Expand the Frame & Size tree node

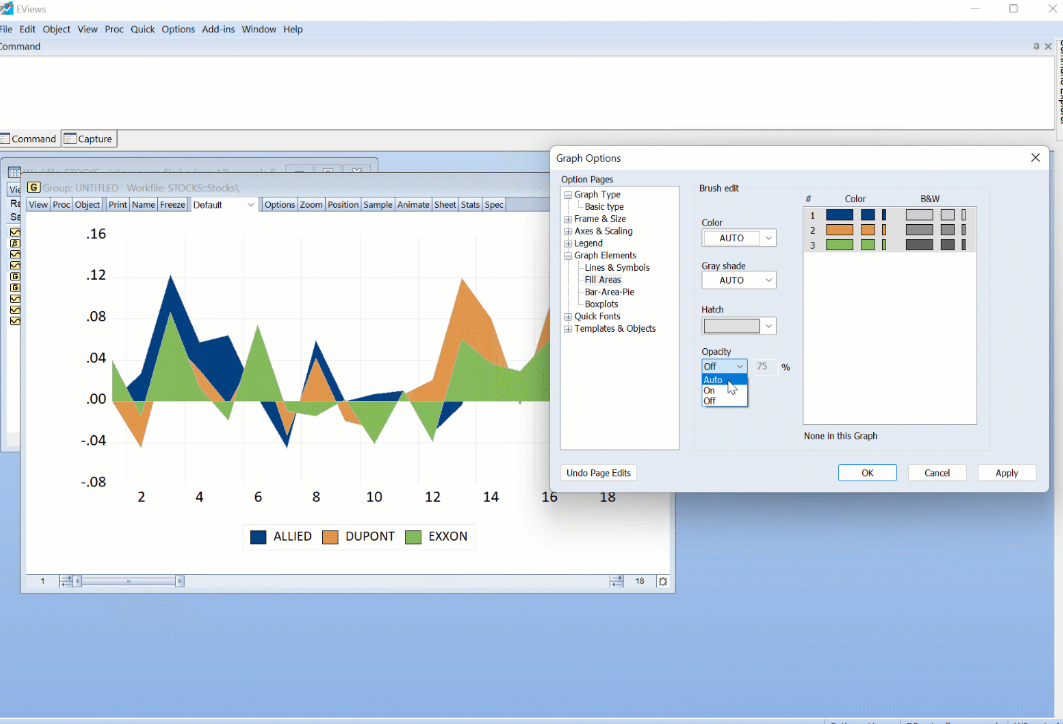568,219
